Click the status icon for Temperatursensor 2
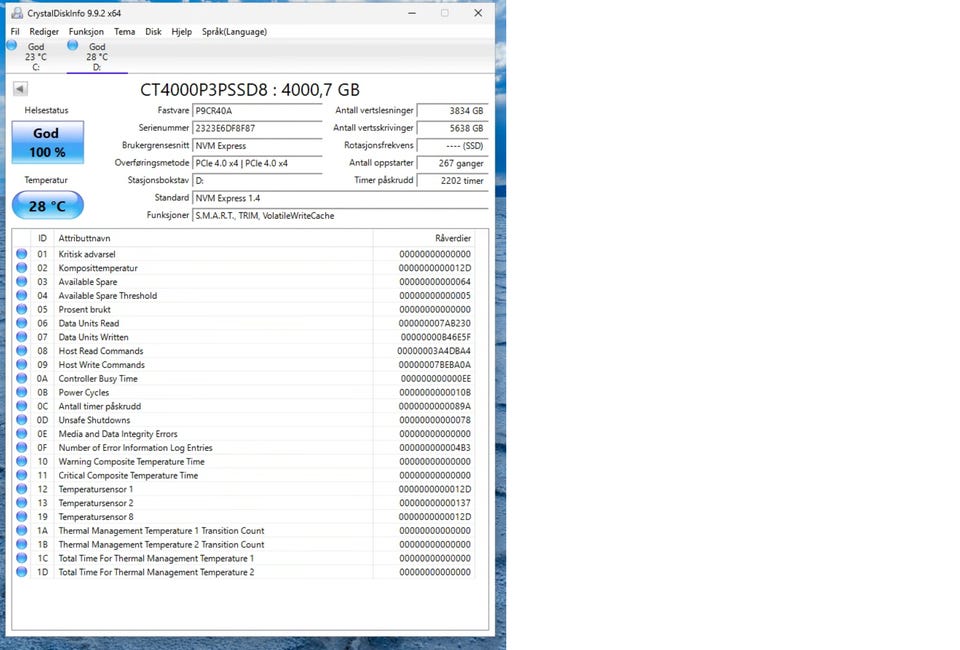The height and width of the screenshot is (650, 960). [x=21, y=502]
